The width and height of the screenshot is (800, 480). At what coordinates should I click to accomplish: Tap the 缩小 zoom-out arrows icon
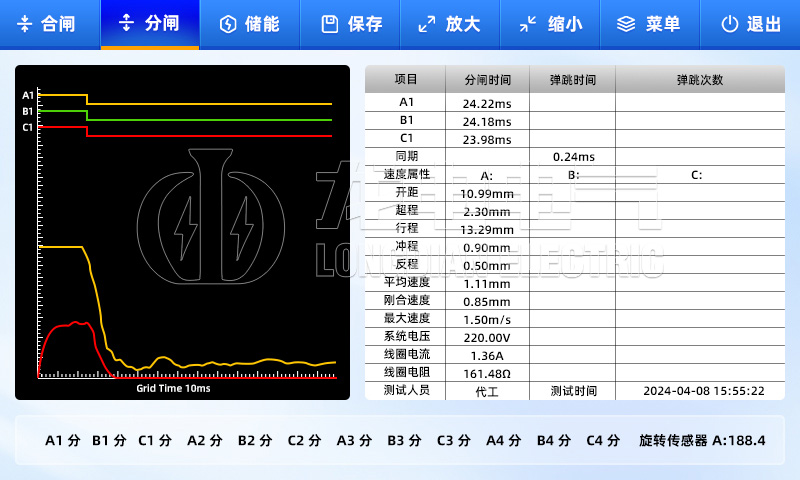529,24
